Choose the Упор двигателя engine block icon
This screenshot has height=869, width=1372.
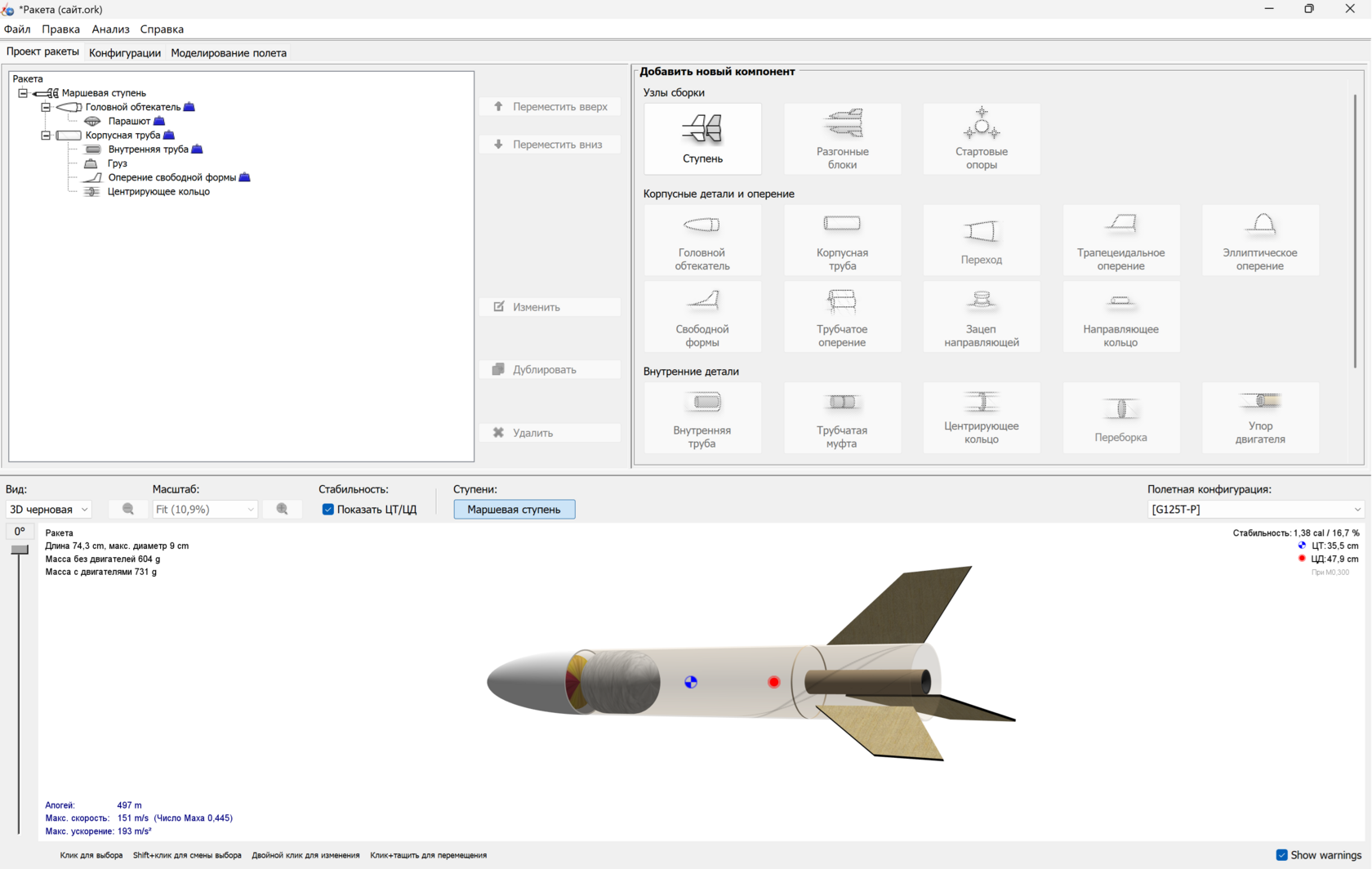[x=1260, y=417]
